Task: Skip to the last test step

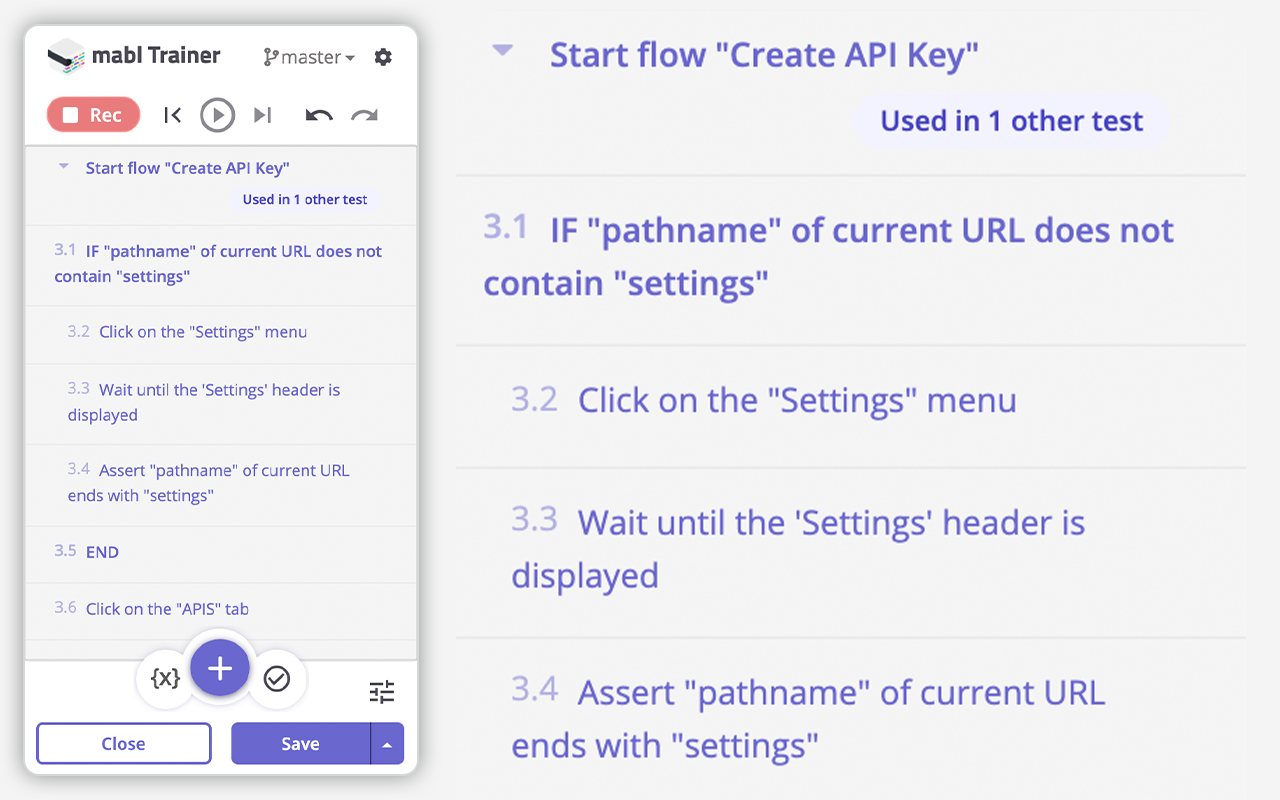Action: (262, 114)
